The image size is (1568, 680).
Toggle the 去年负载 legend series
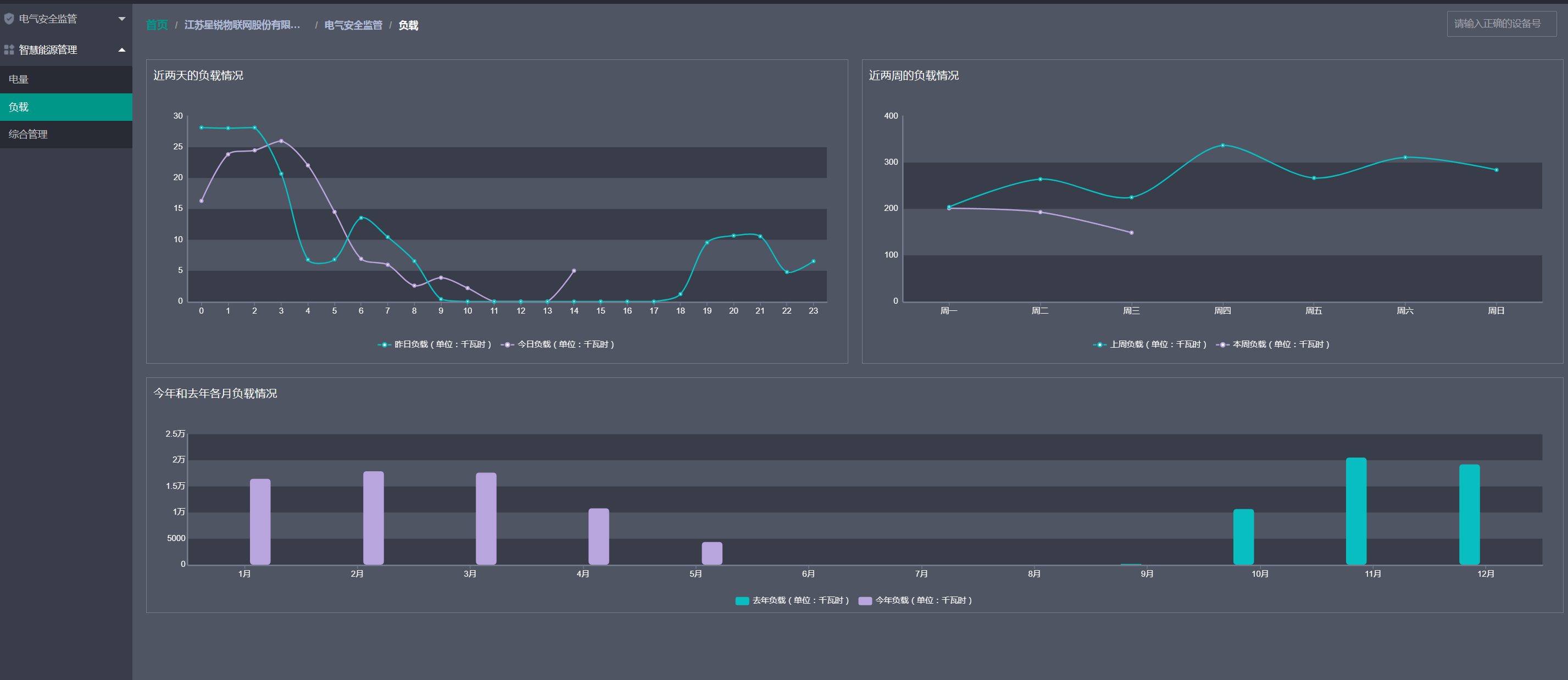click(792, 601)
